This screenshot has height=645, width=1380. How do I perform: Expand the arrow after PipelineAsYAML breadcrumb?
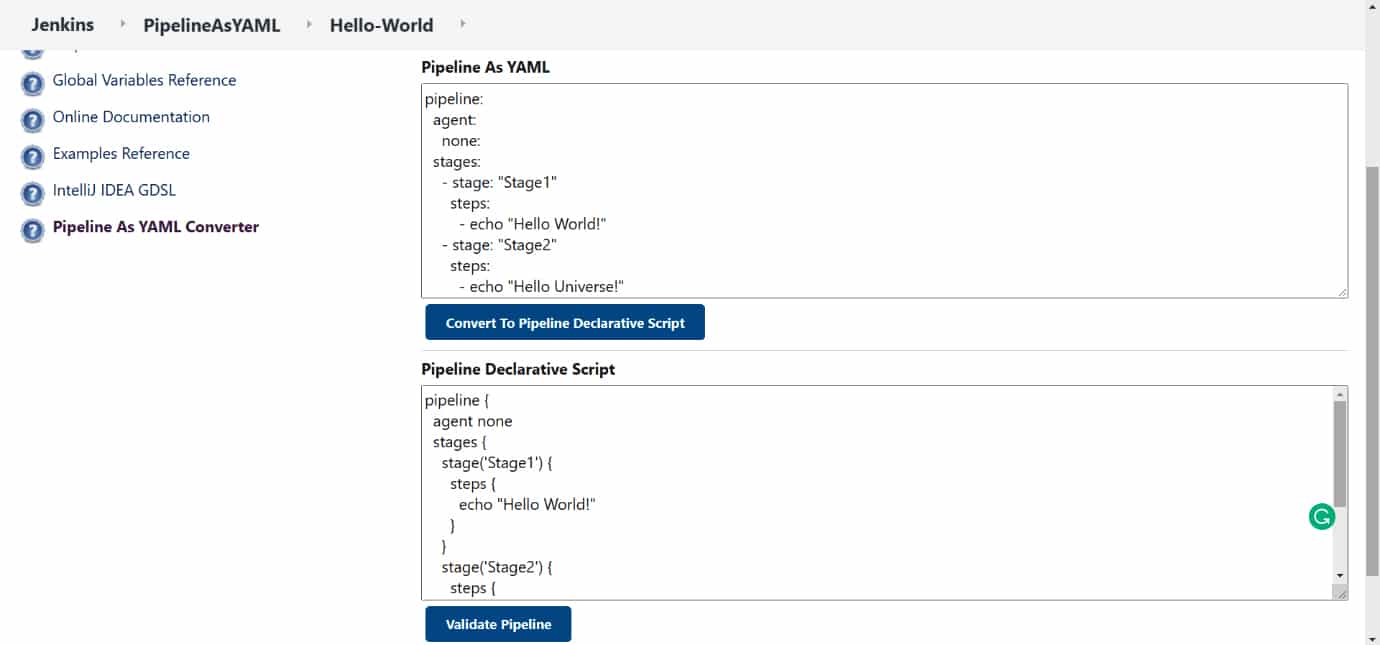[x=309, y=23]
